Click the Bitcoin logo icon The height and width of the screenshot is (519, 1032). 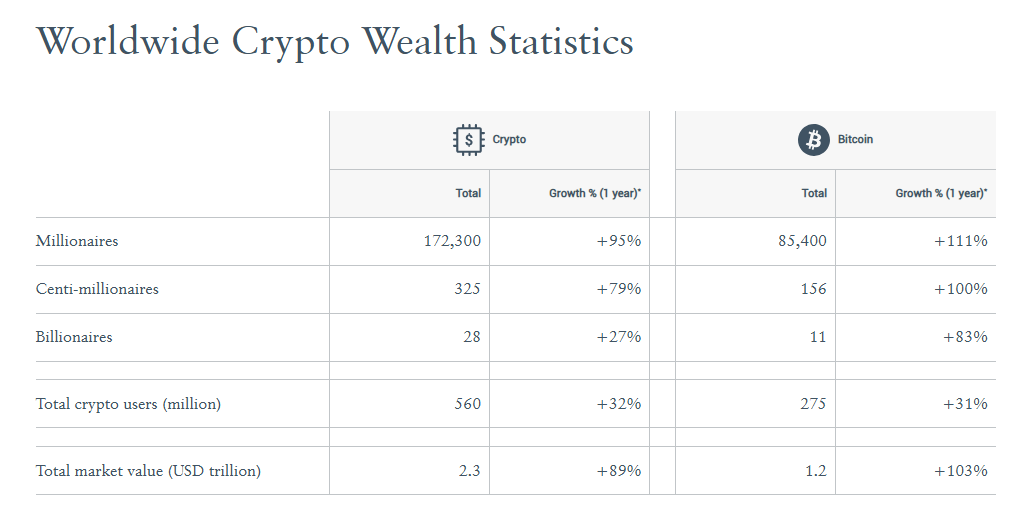(x=814, y=140)
